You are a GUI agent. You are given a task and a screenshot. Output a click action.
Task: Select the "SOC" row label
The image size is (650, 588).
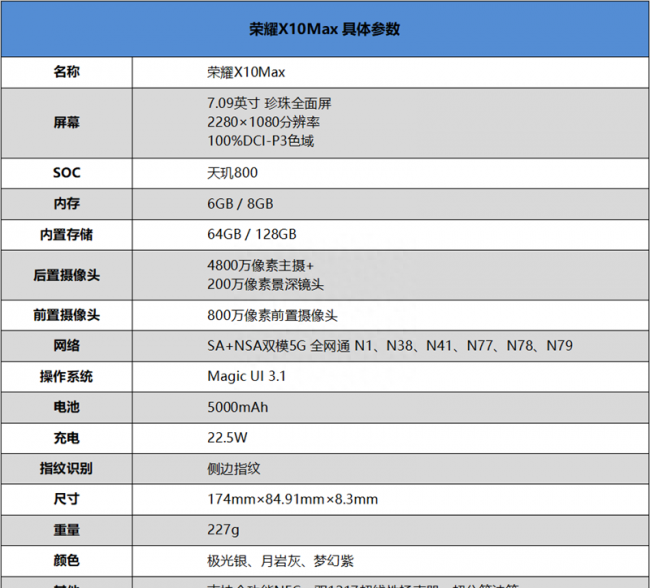point(66,173)
